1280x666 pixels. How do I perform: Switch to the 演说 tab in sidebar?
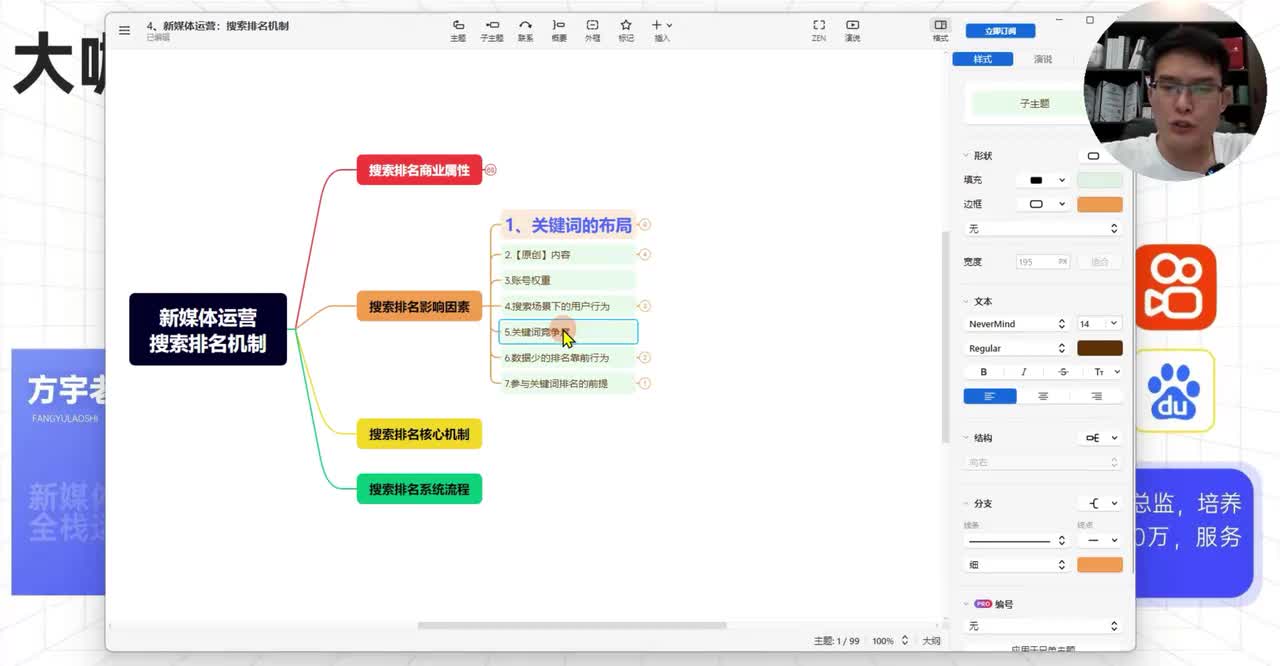(x=1043, y=59)
